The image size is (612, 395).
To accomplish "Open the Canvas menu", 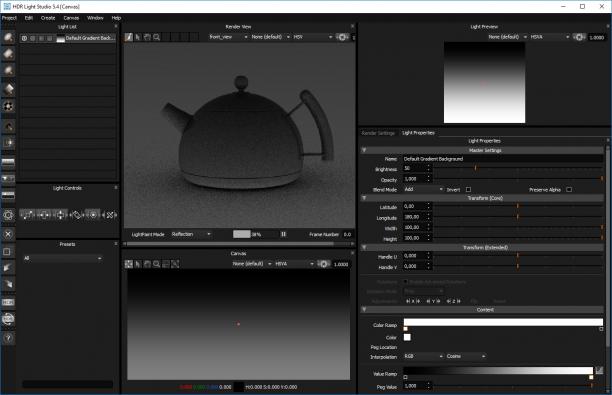I will [71, 18].
